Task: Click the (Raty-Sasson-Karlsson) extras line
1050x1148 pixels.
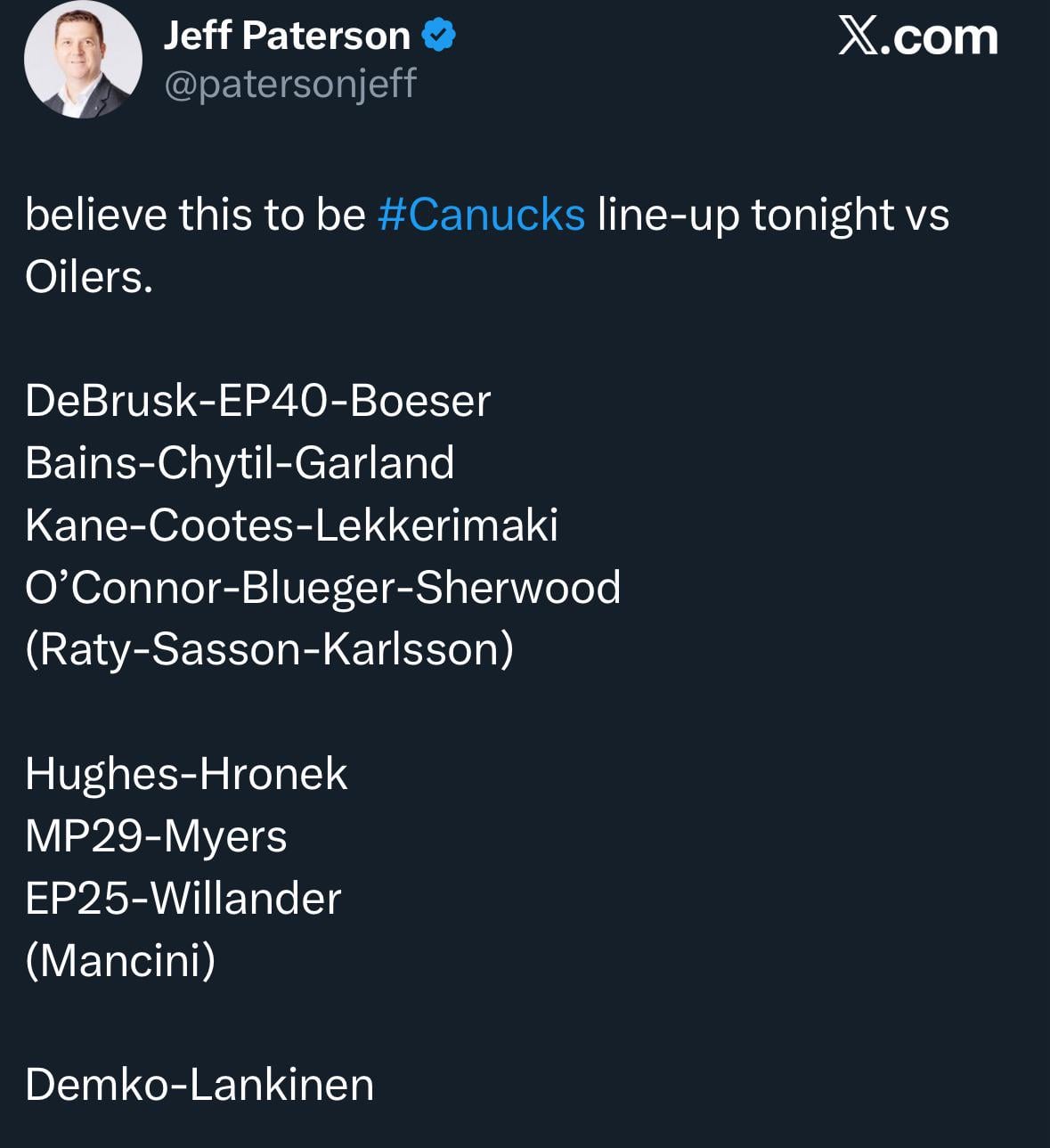Action: (x=269, y=649)
